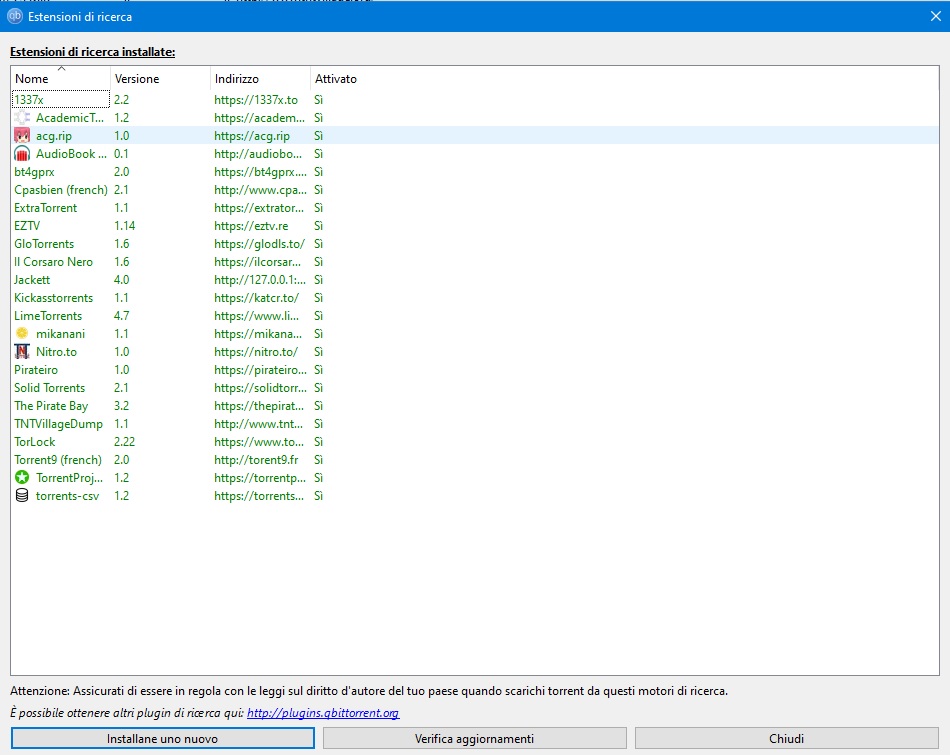
Task: Click the http://127.0.0.1 Jackett address cell
Action: tap(260, 280)
